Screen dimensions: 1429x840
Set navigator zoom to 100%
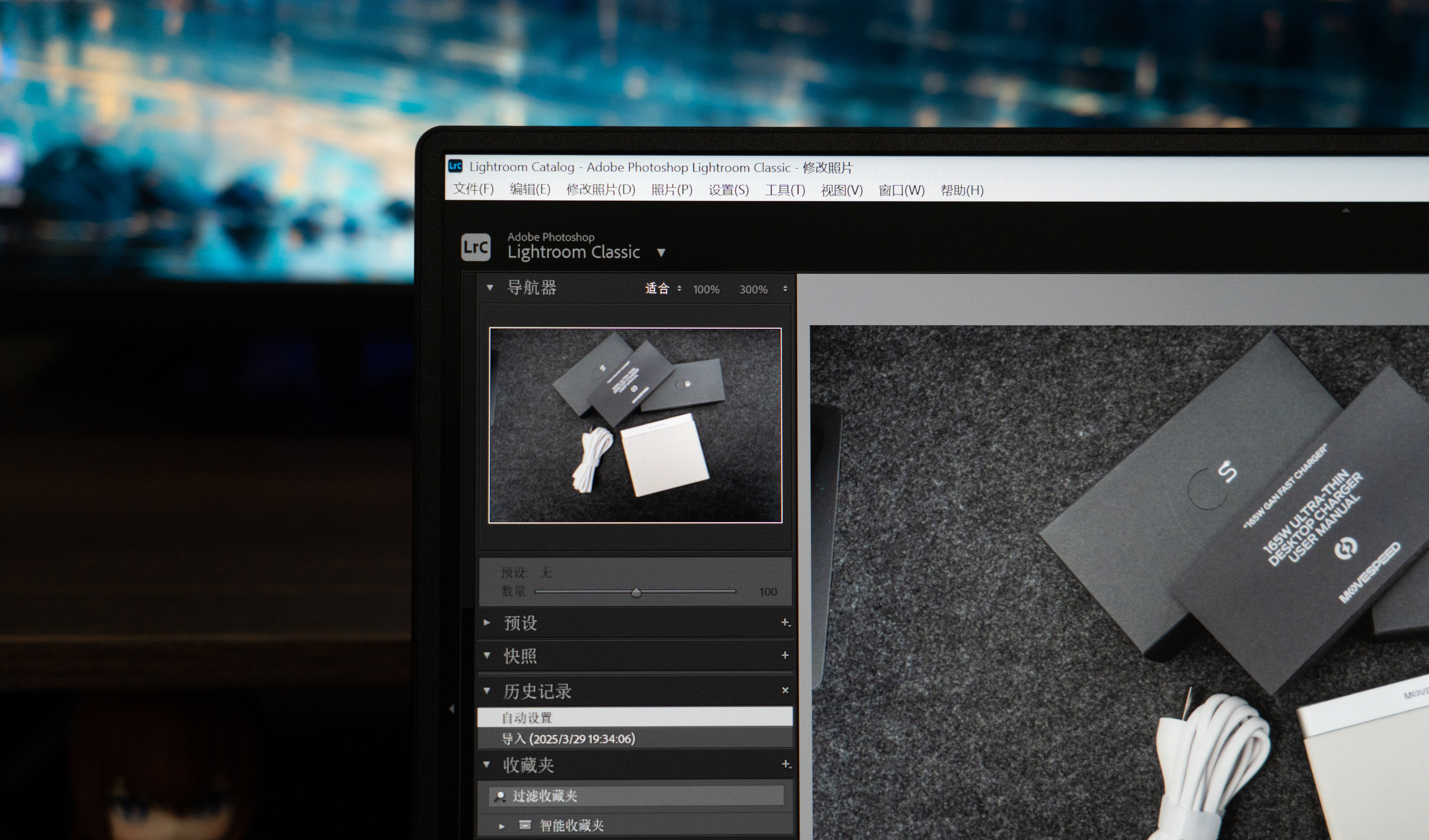706,290
